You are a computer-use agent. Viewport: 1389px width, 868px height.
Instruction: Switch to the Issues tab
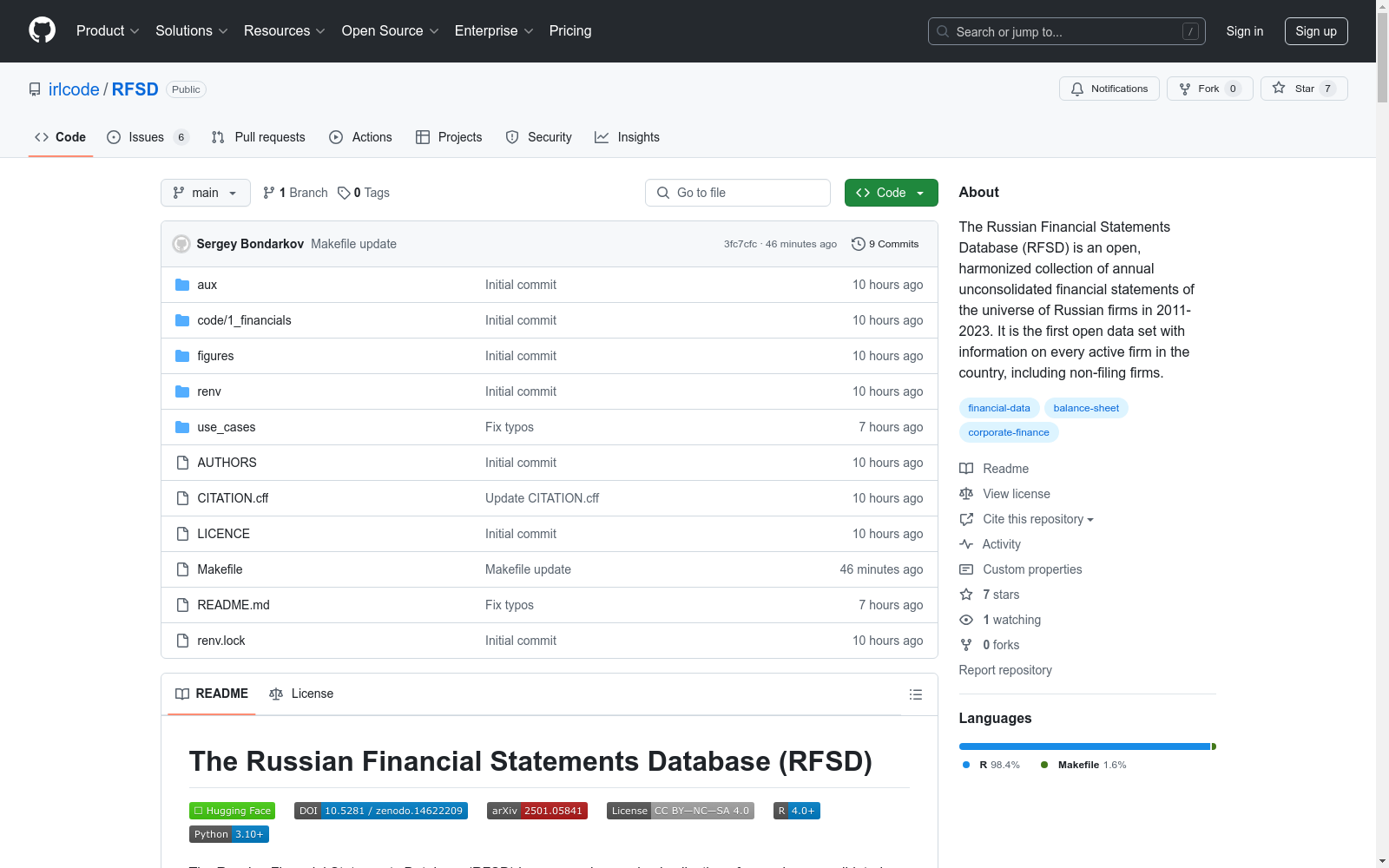click(x=148, y=137)
